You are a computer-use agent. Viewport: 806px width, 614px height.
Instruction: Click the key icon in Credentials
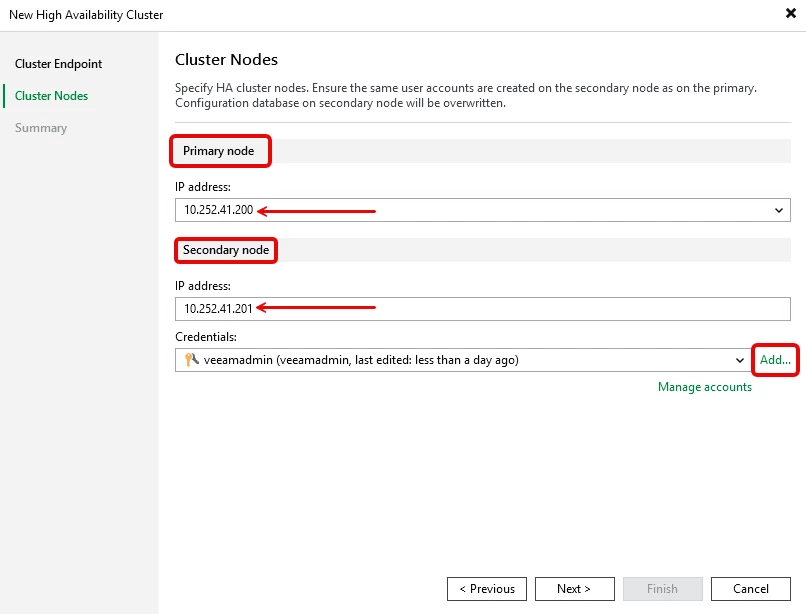[191, 360]
